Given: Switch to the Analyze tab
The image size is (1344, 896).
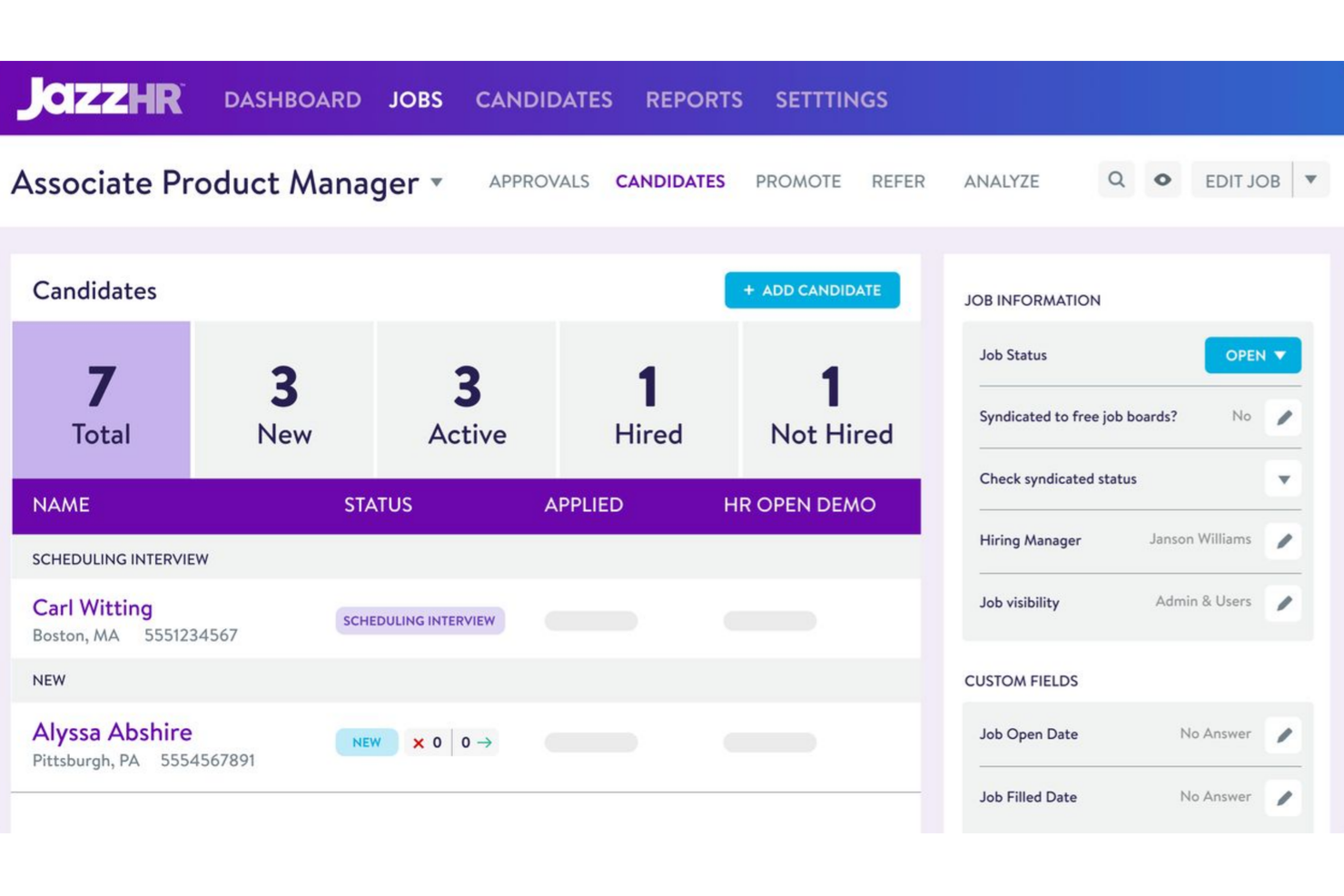Looking at the screenshot, I should tap(1001, 182).
